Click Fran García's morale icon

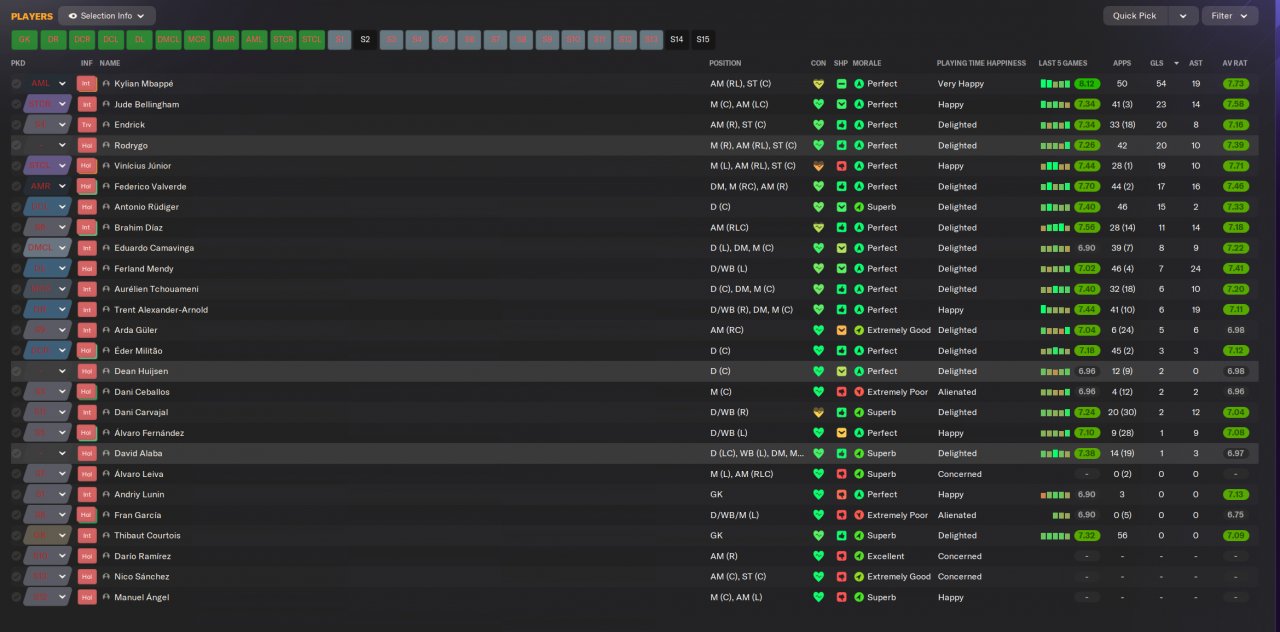point(859,515)
